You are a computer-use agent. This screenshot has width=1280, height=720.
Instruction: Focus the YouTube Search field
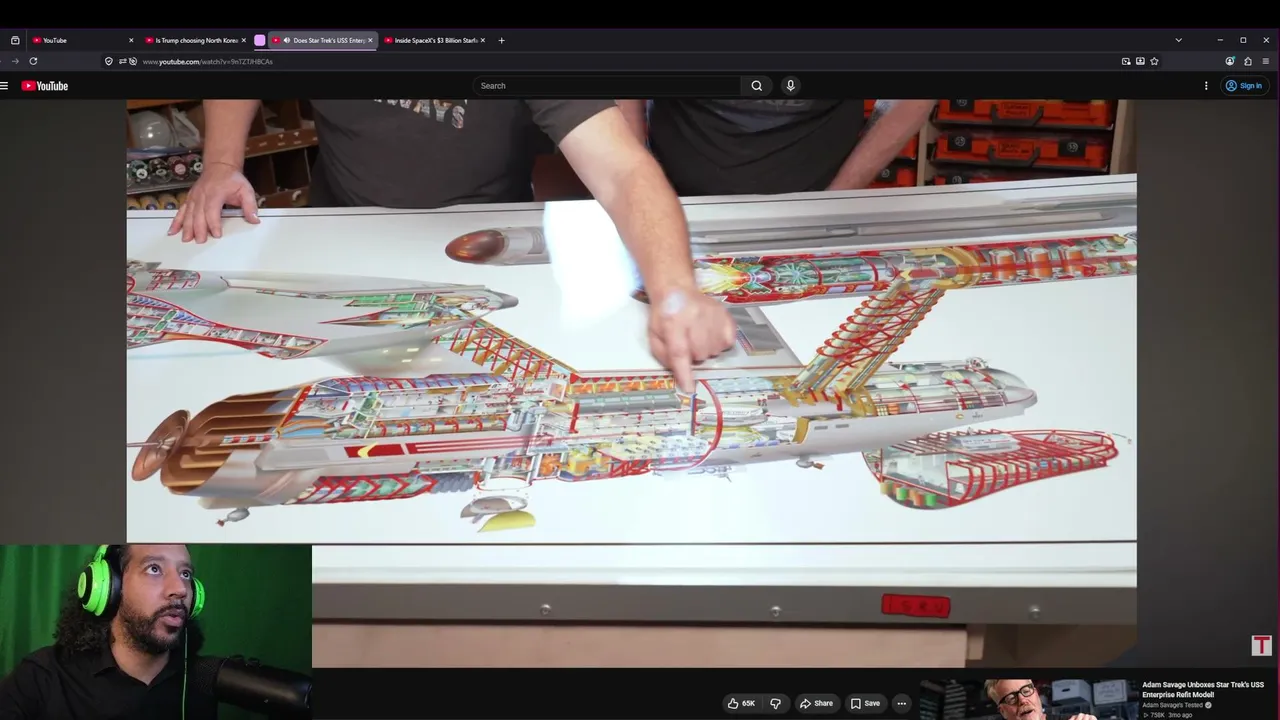[x=607, y=86]
